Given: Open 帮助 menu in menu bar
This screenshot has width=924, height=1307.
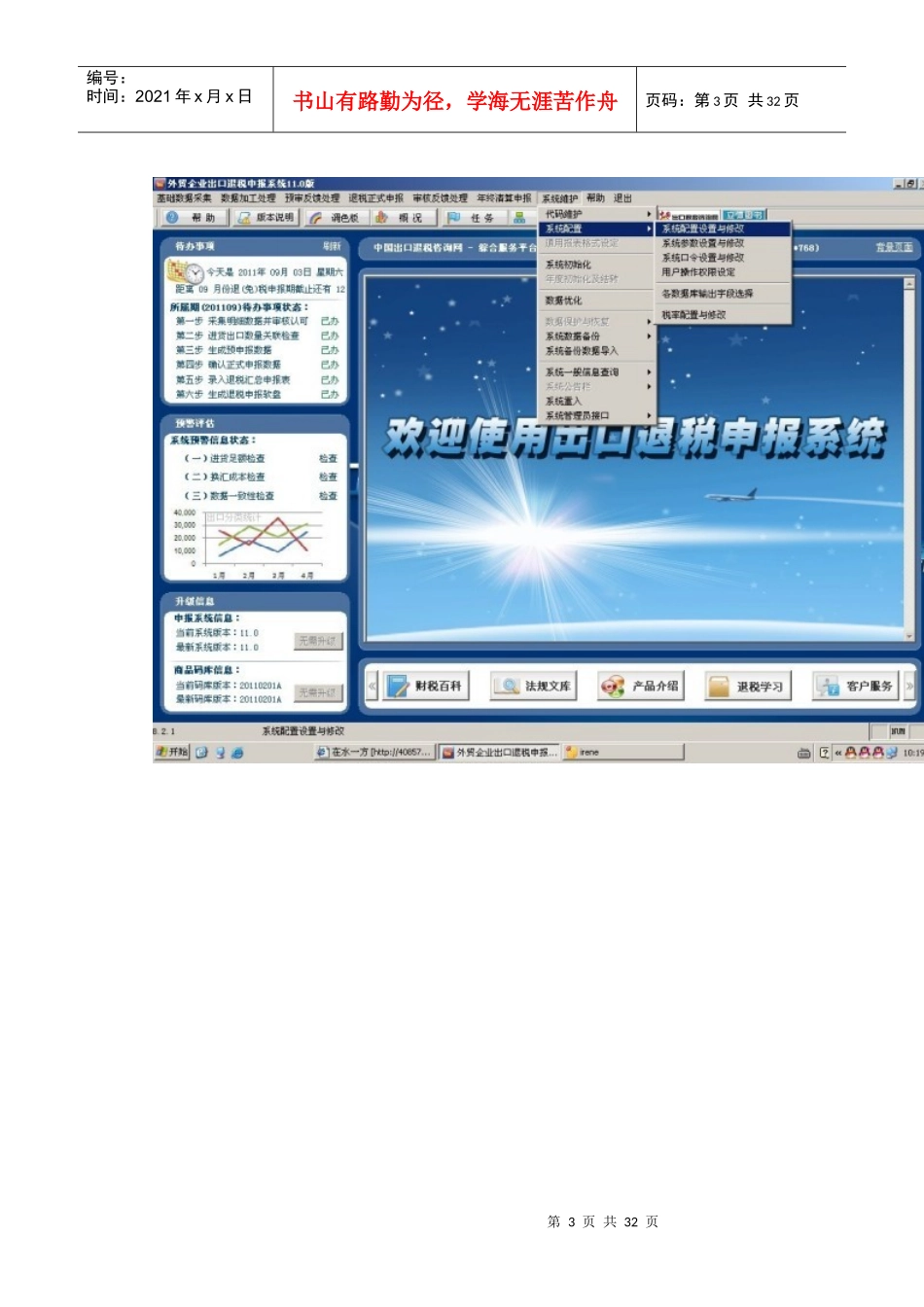Looking at the screenshot, I should point(595,198).
